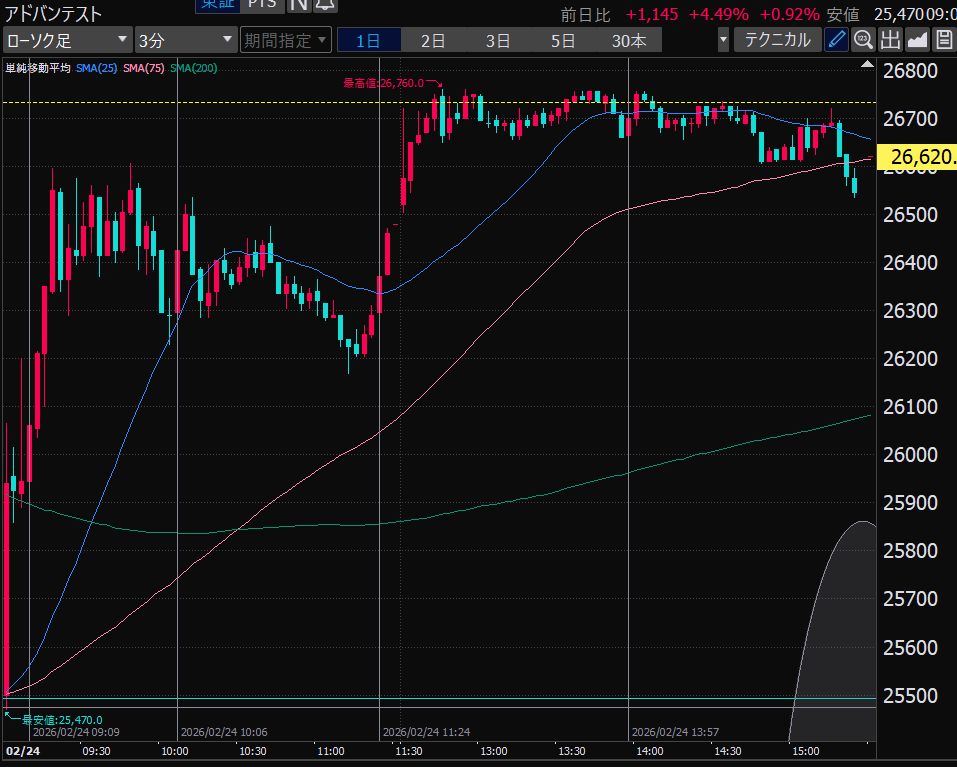Select the 5日 period option
Viewport: 957px width, 767px height.
tap(563, 41)
